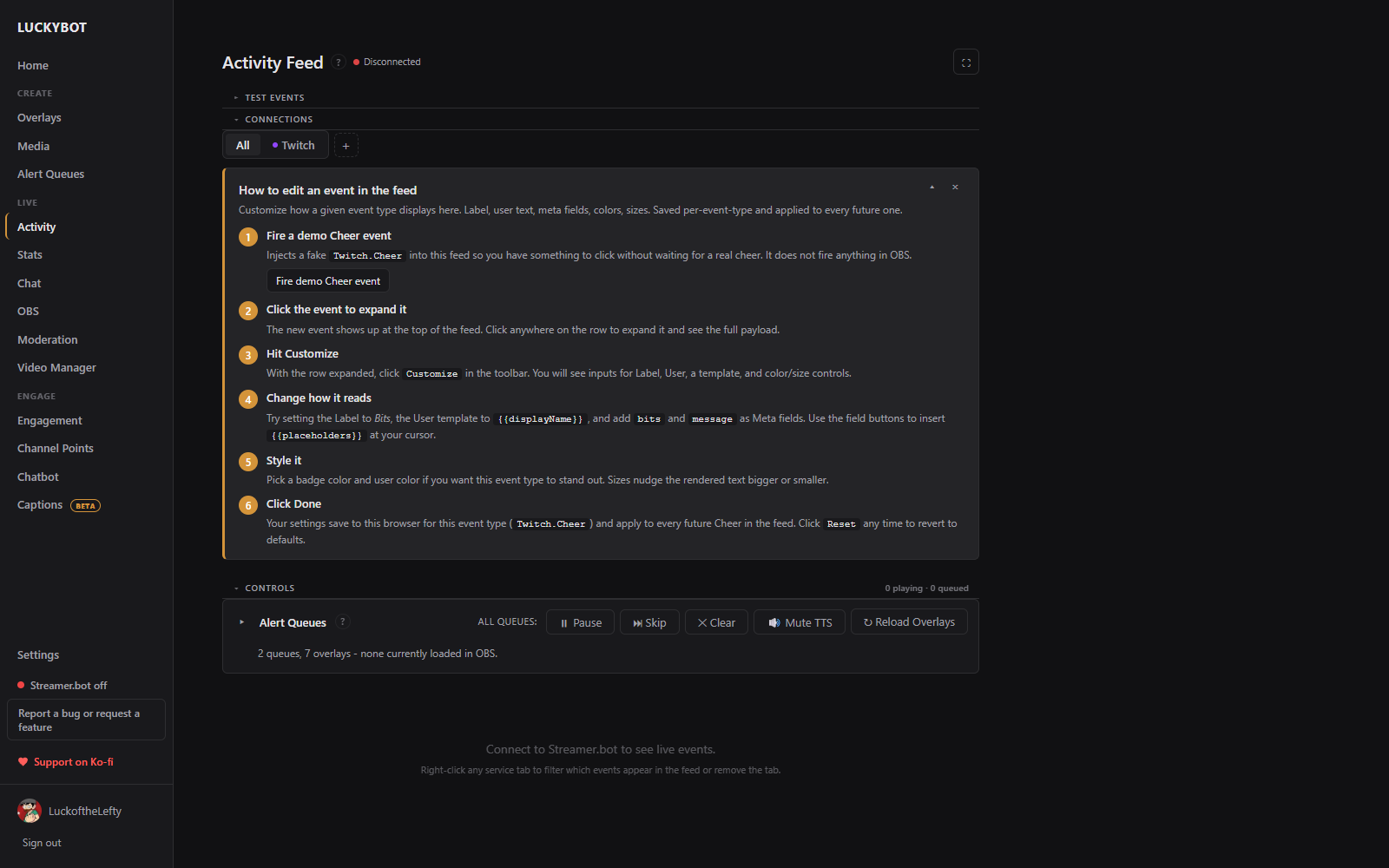This screenshot has height=868, width=1389.
Task: Click the LUCKYBOT logo
Action: click(x=52, y=28)
